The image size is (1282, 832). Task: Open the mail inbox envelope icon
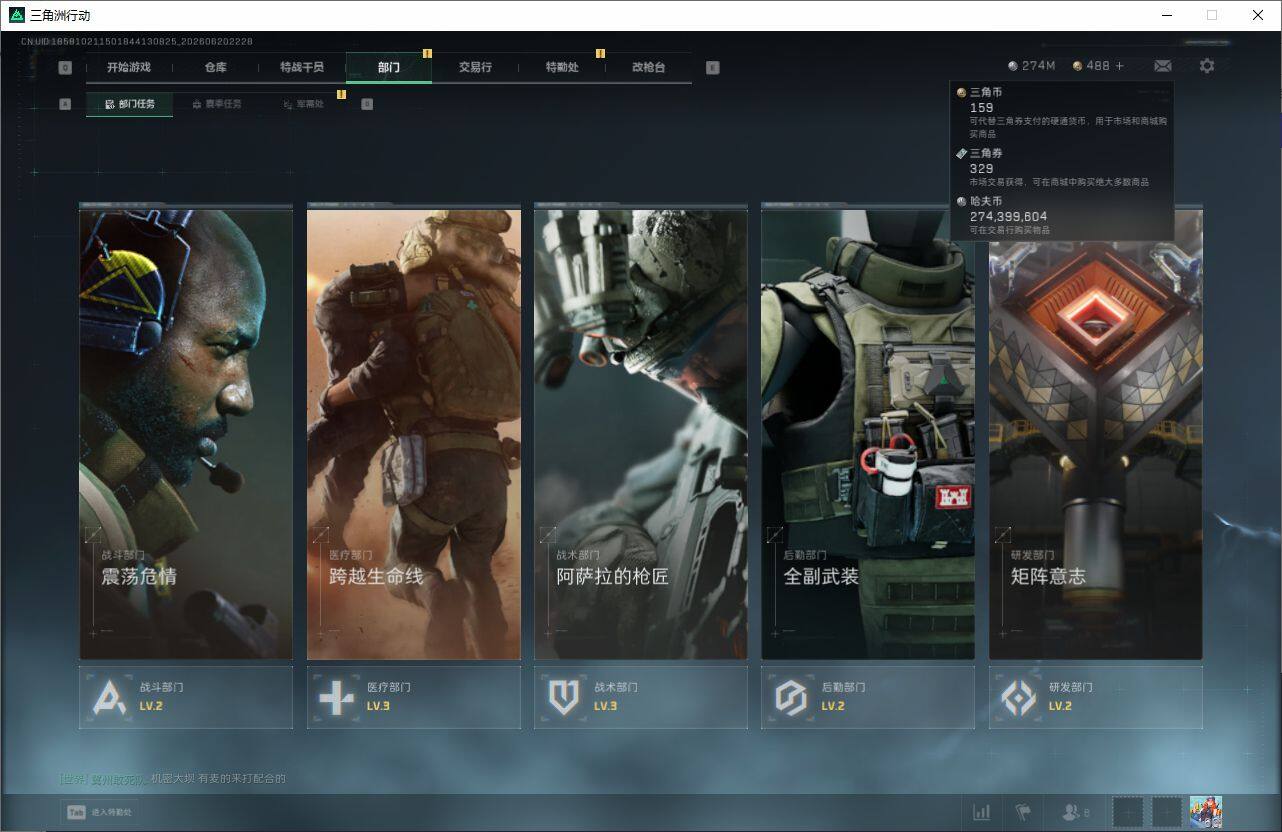click(x=1163, y=66)
